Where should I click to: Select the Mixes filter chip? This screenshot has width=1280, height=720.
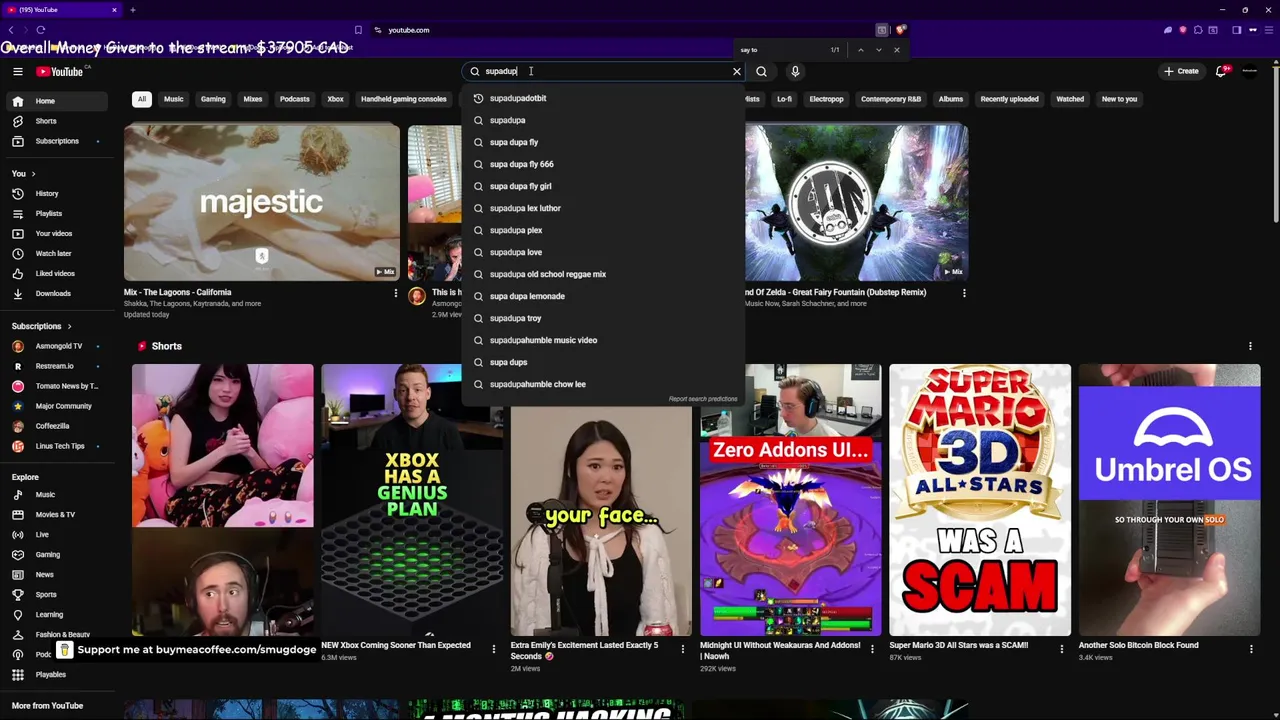(x=253, y=99)
